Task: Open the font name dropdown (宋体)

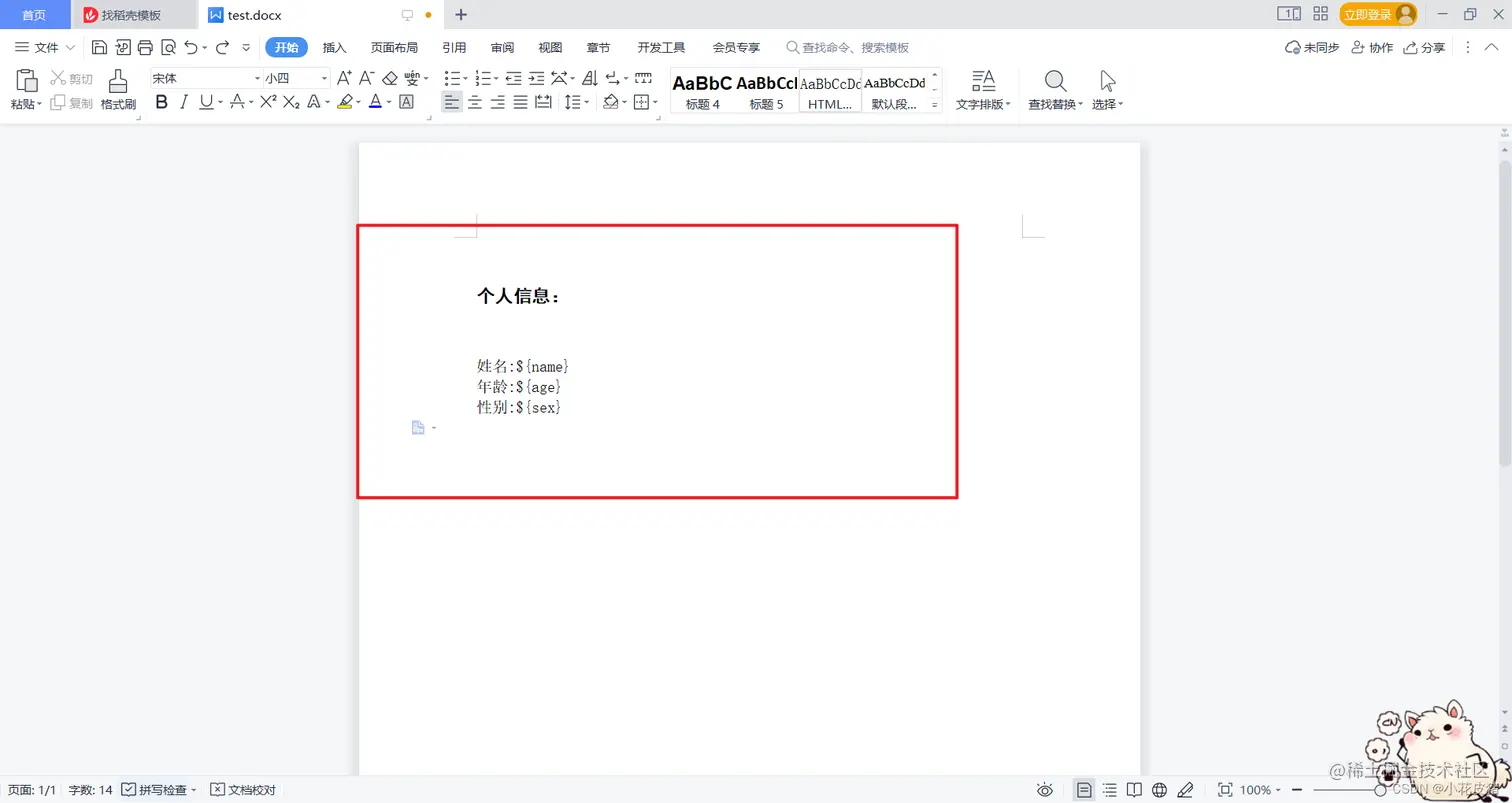Action: coord(257,78)
